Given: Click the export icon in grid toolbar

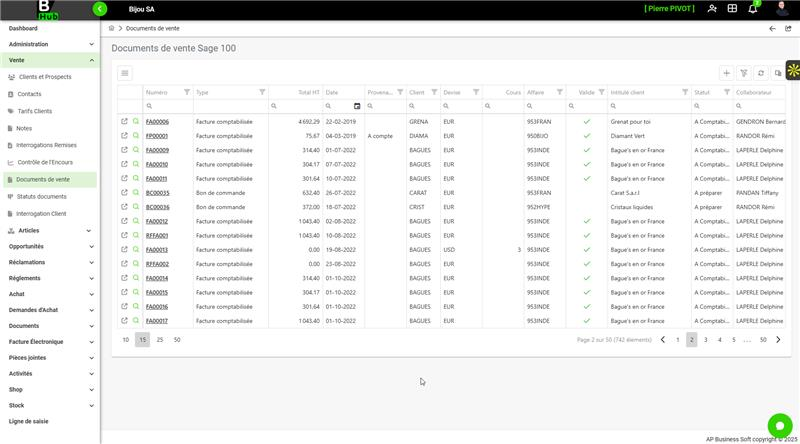Looking at the screenshot, I should pos(778,73).
